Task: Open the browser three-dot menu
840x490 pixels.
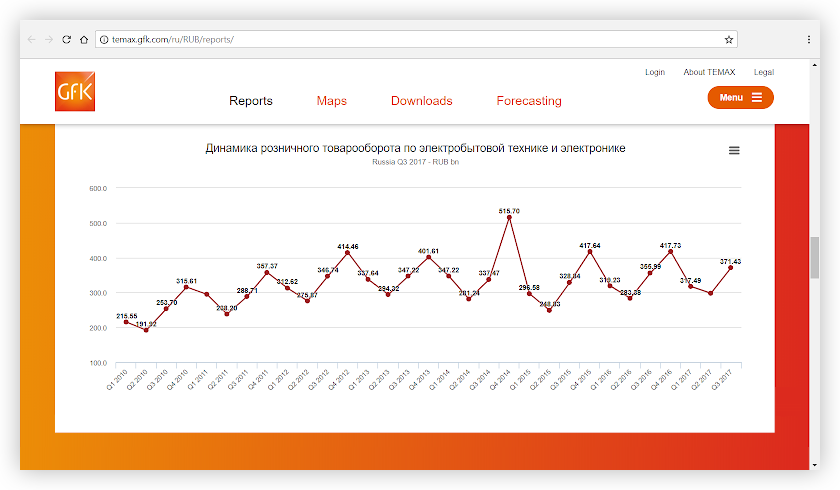Action: pyautogui.click(x=808, y=39)
